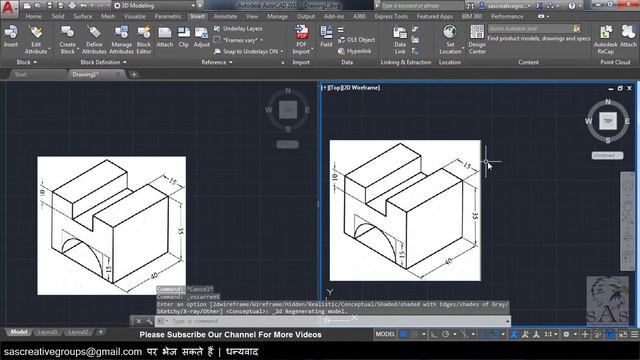Open the Express Tools ribbon tab
Image resolution: width=640 pixels, height=360 pixels.
pyautogui.click(x=391, y=16)
